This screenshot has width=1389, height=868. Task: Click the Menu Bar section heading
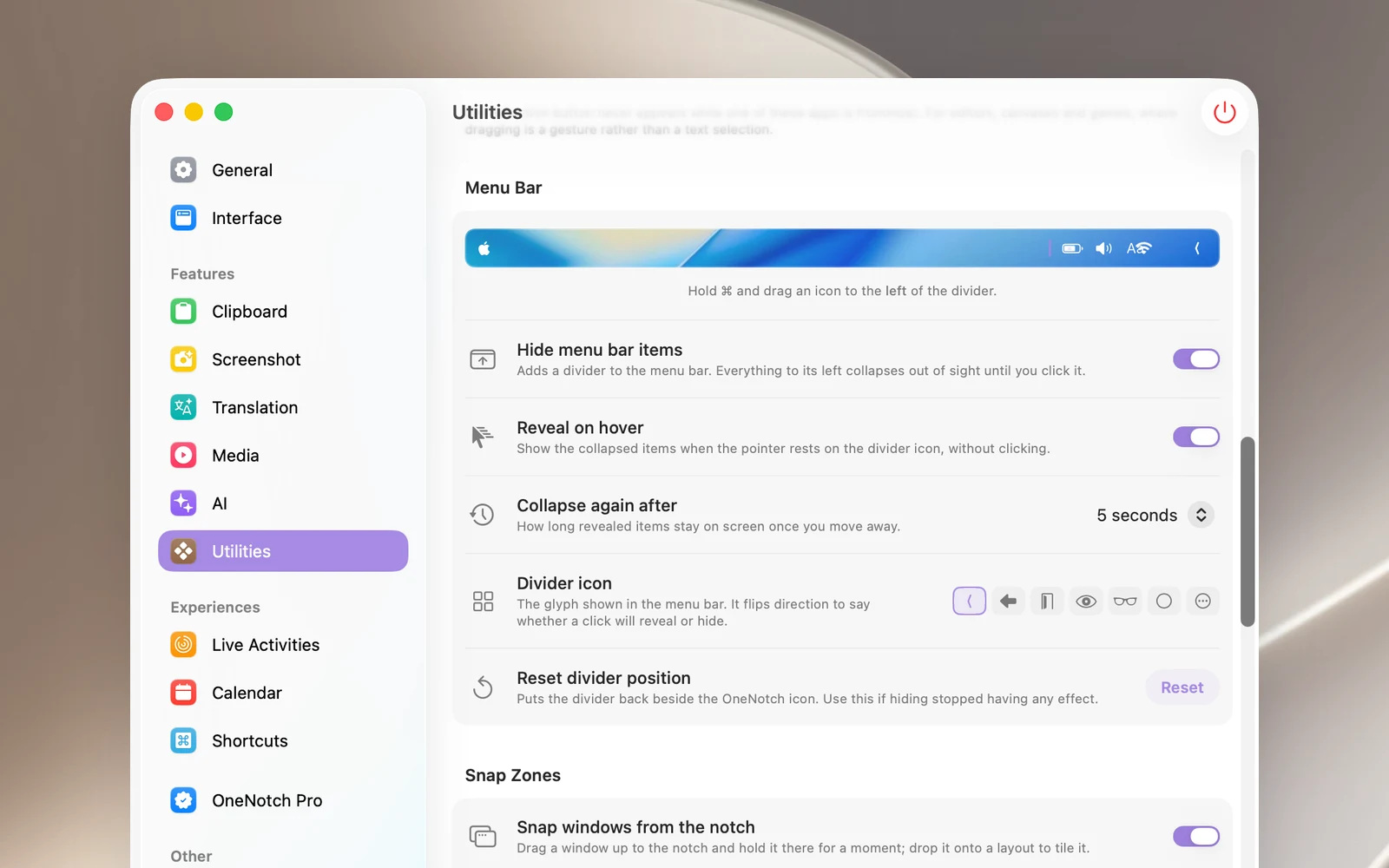pos(504,187)
